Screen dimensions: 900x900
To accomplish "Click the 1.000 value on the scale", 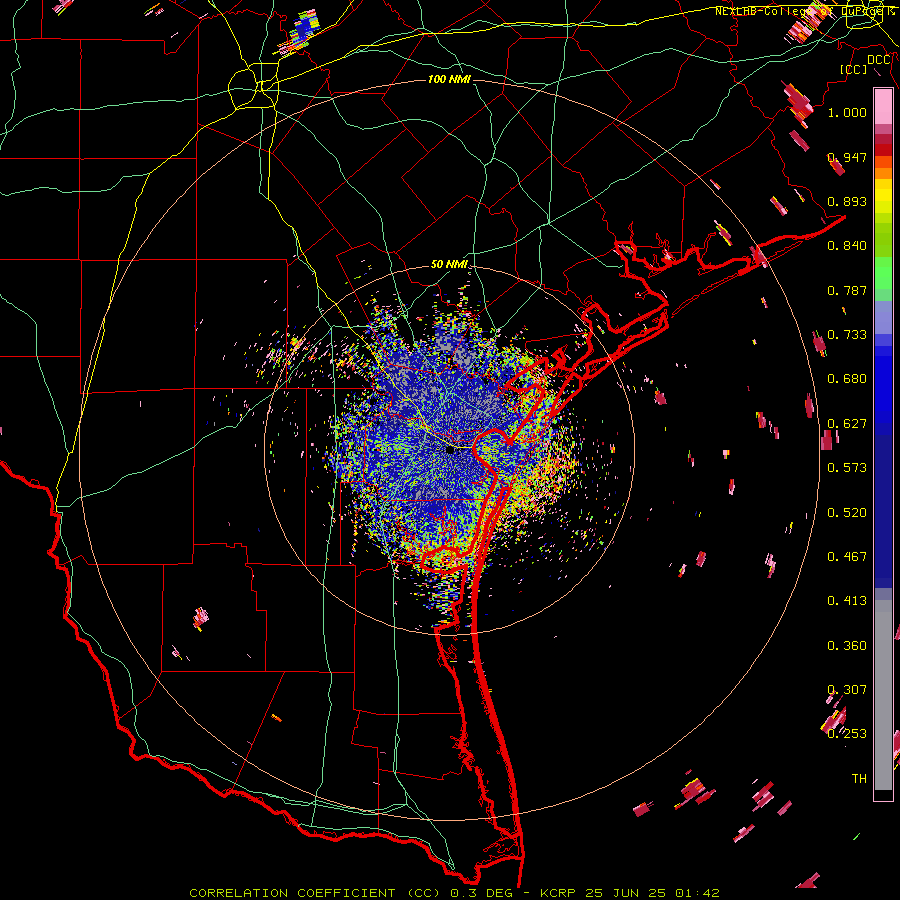I will 847,112.
